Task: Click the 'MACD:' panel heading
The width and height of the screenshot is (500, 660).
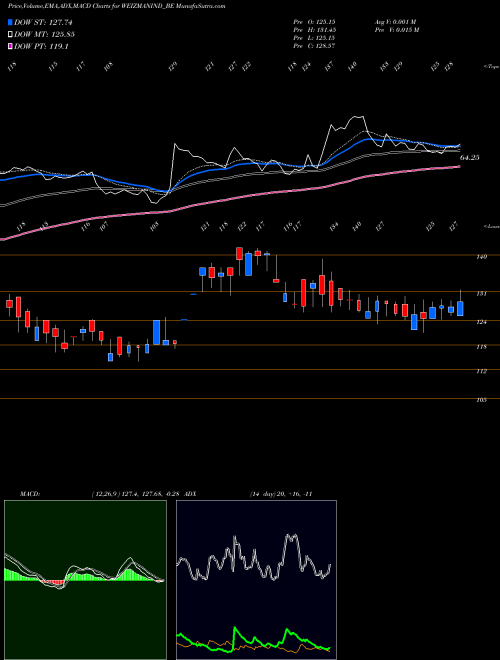Action: click(29, 494)
